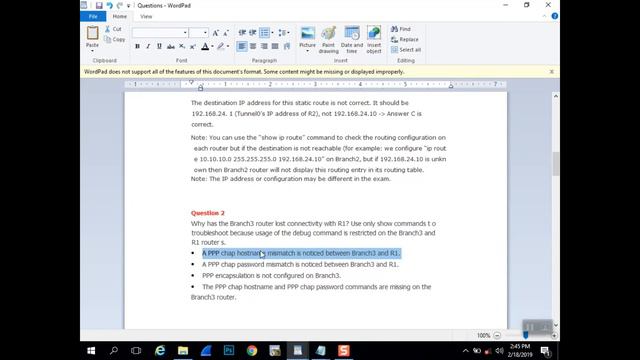Copy the selected text
This screenshot has height=360, width=640.
[114, 40]
